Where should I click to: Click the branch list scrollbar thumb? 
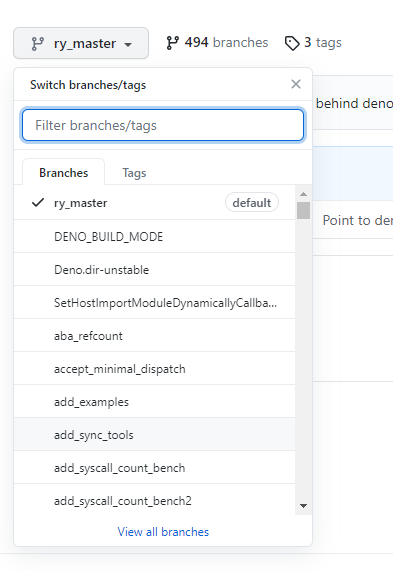[303, 210]
